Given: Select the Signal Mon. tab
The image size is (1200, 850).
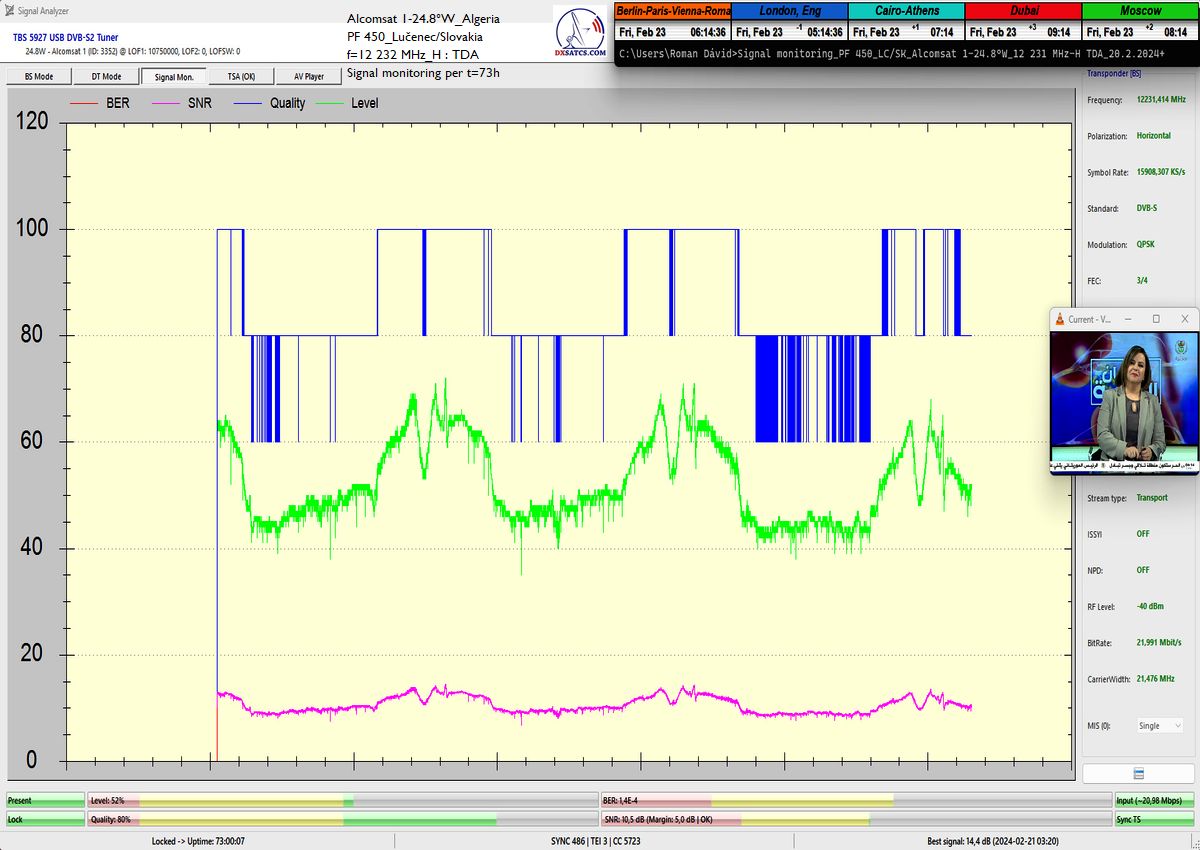Looking at the screenshot, I should point(173,76).
